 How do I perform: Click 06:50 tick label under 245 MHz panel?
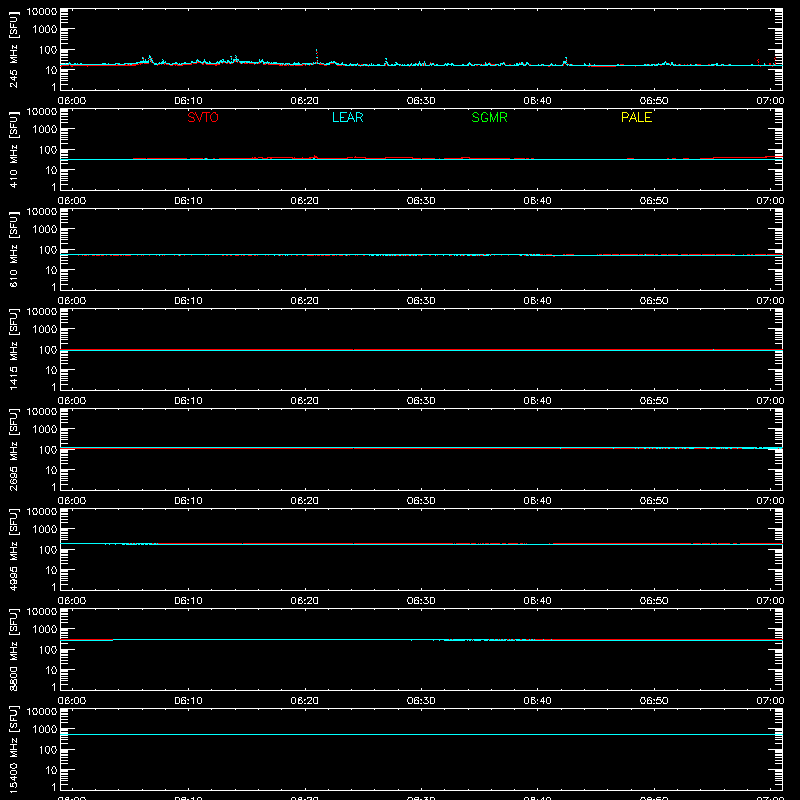pyautogui.click(x=654, y=101)
